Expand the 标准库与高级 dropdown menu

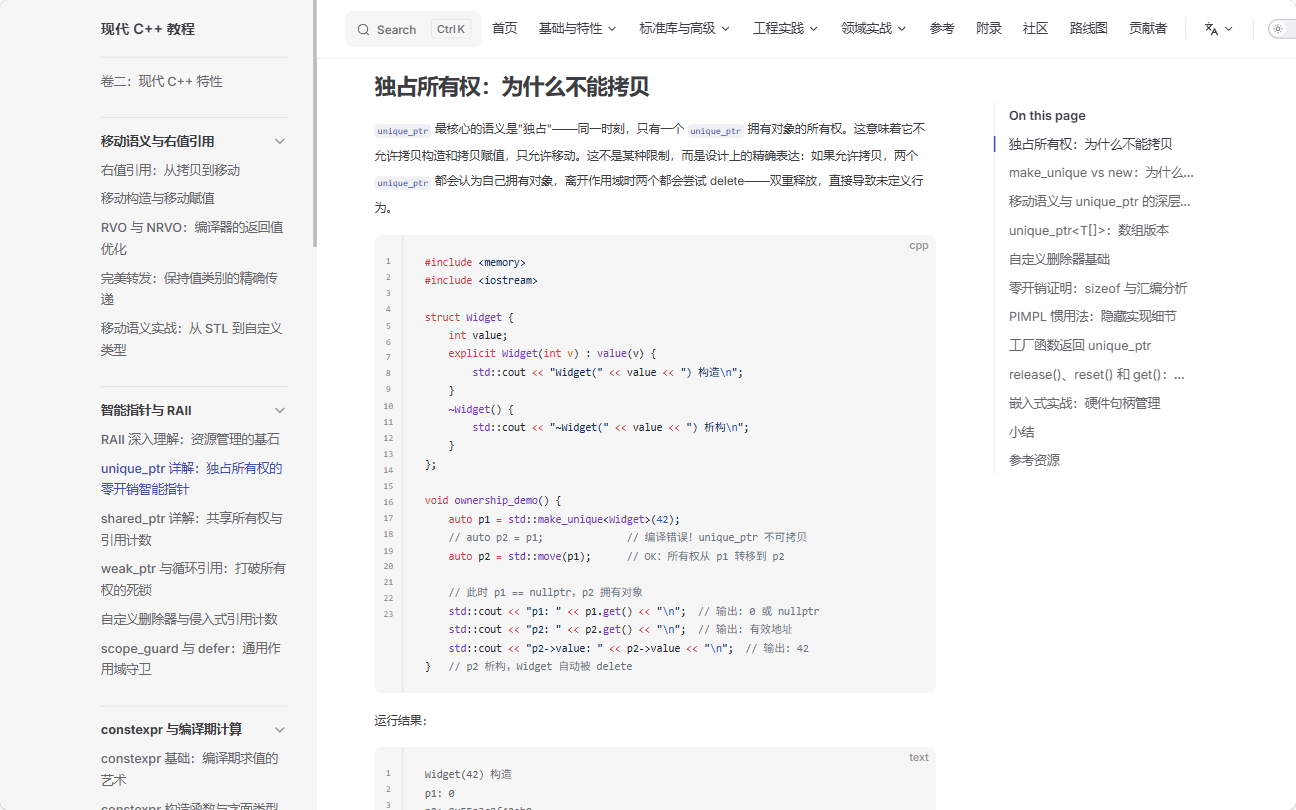pyautogui.click(x=685, y=29)
